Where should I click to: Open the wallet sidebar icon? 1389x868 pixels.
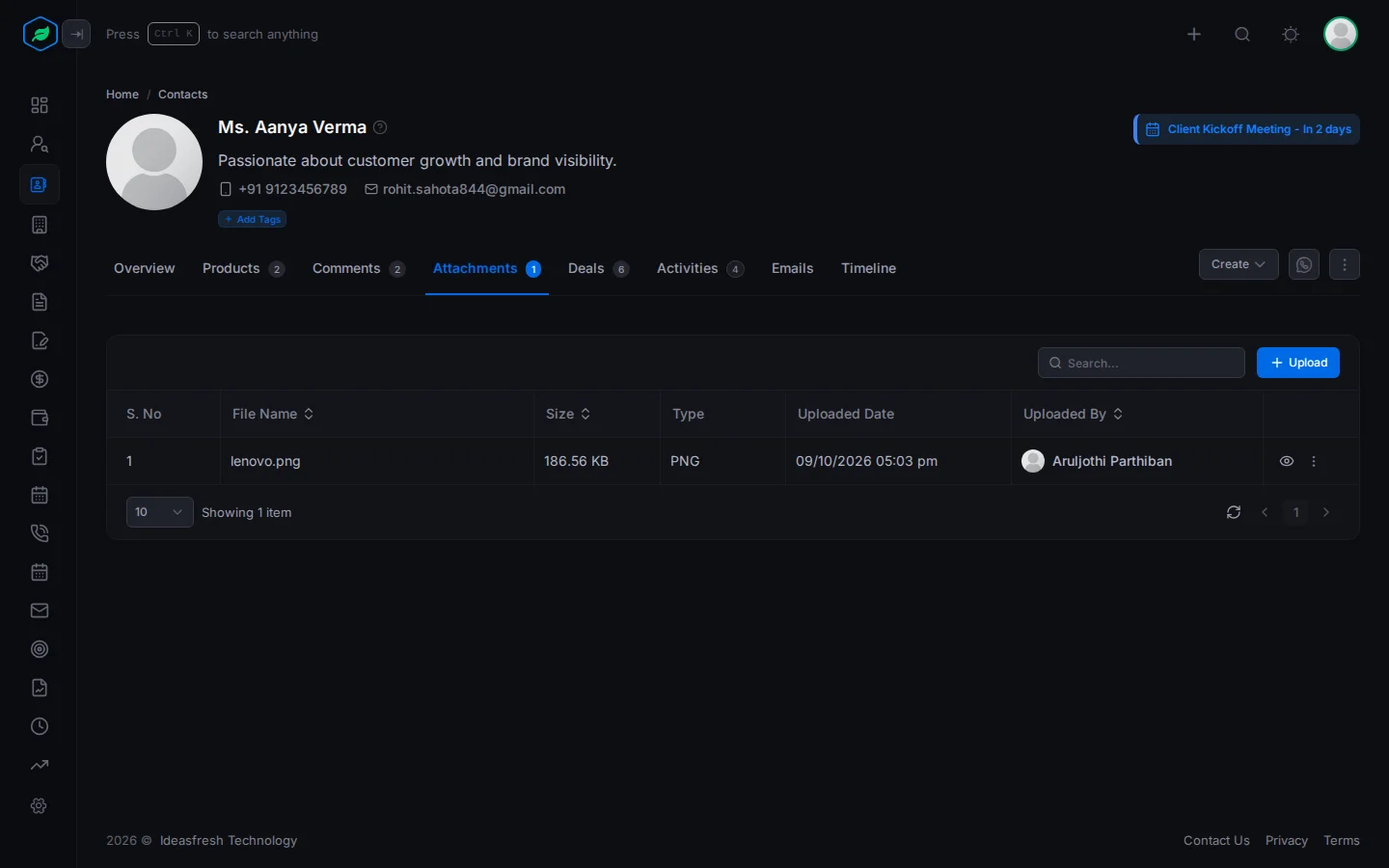[40, 418]
